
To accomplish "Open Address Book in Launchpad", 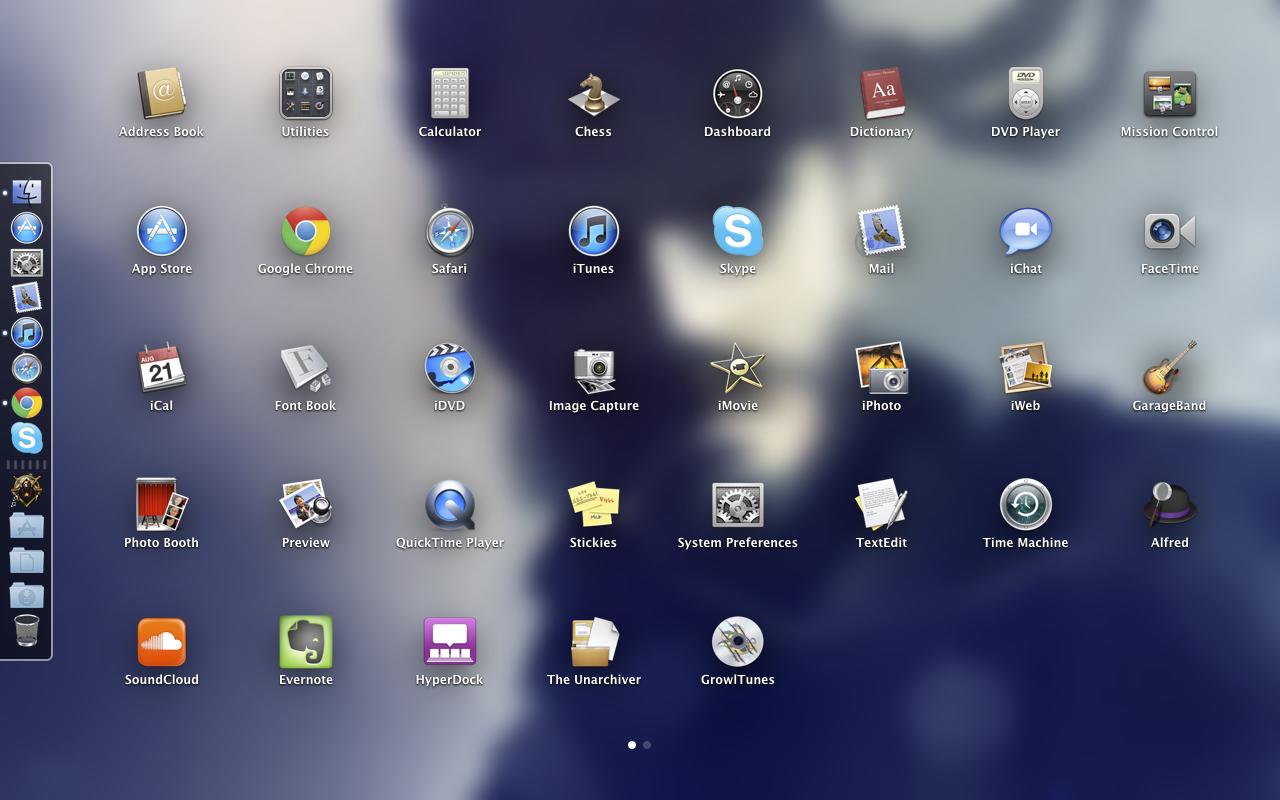I will 161,94.
